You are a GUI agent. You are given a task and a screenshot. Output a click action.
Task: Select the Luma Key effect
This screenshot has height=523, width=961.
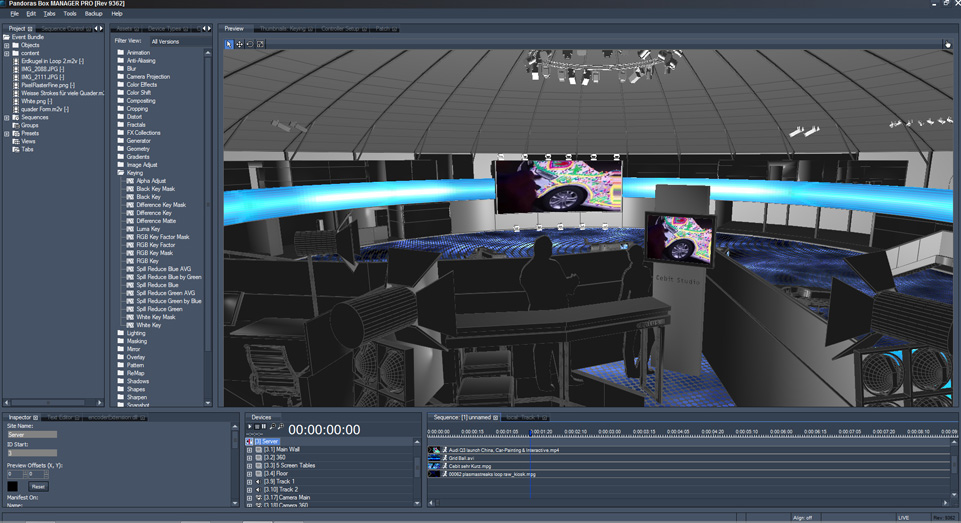pyautogui.click(x=148, y=229)
